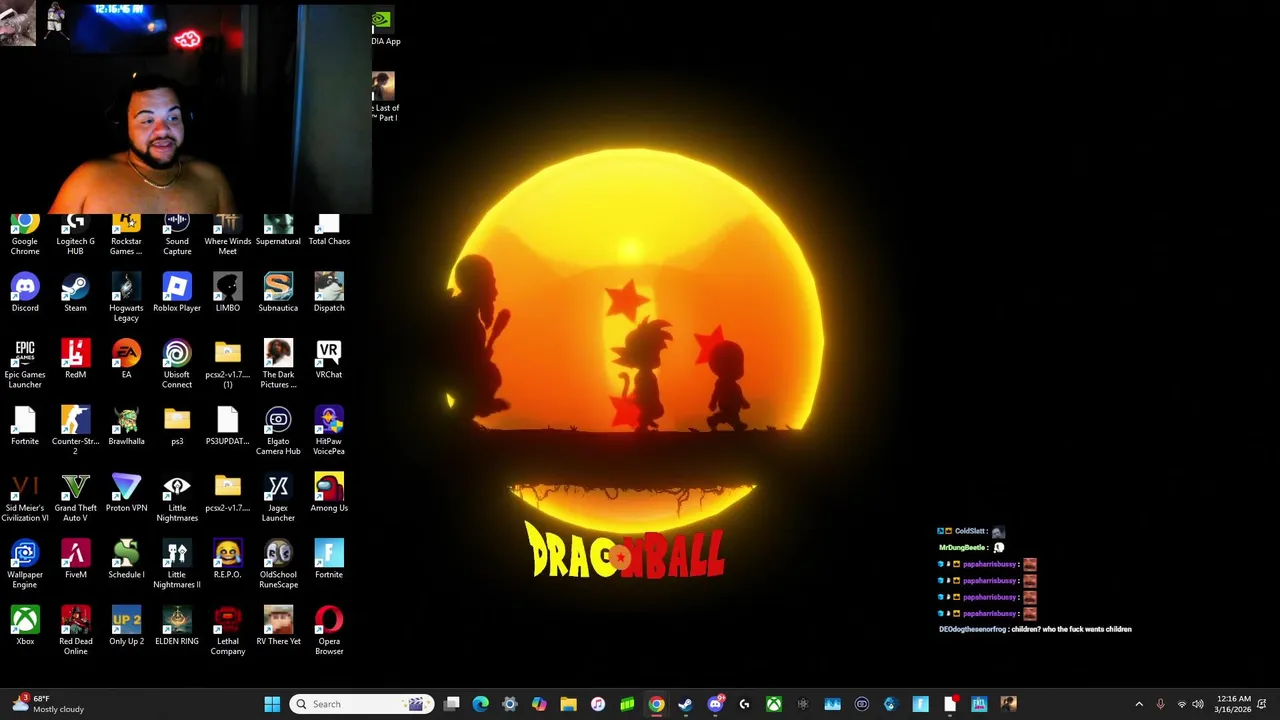Open Discord from the taskbar
Screen dimensions: 1280x720
(715, 704)
